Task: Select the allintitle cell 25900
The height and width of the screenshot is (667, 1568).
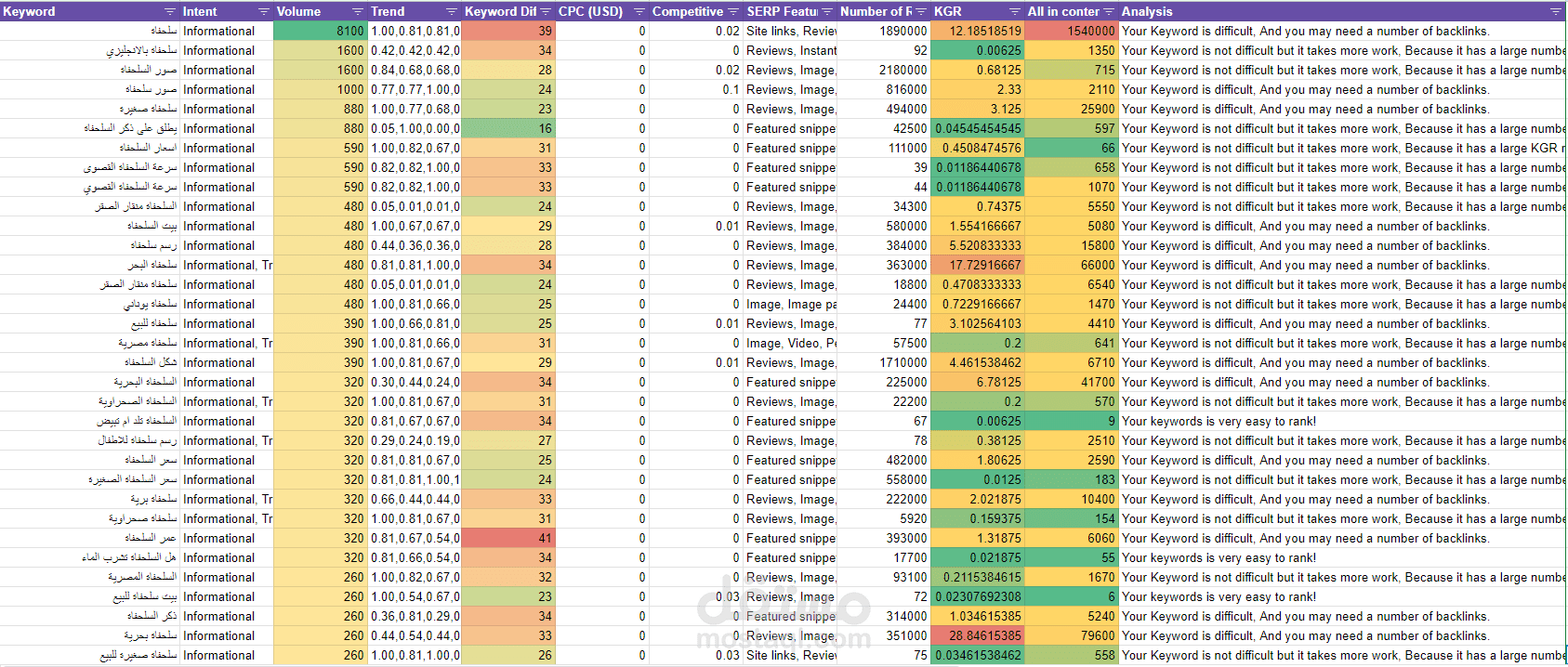Action: [1072, 109]
